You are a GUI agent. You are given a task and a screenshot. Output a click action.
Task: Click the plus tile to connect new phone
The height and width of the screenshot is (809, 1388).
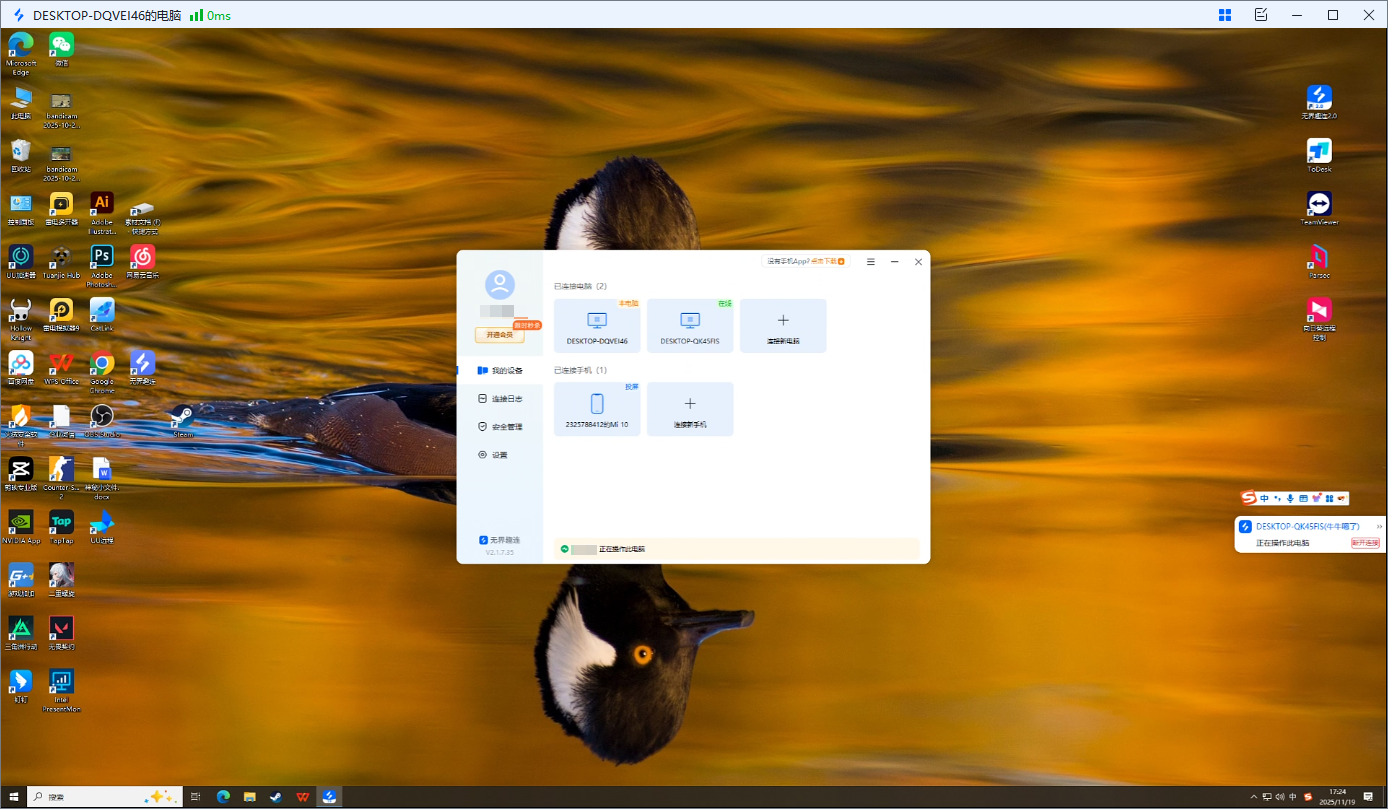pos(690,408)
